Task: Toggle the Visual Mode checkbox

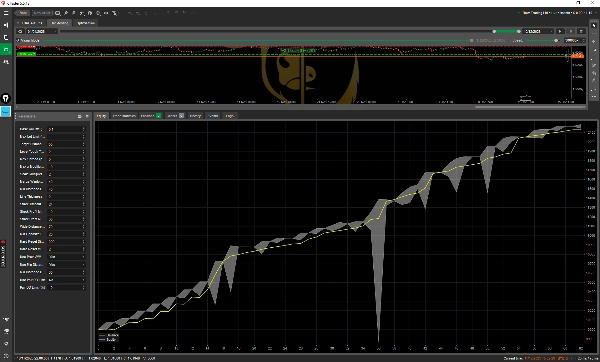Action: pos(18,41)
